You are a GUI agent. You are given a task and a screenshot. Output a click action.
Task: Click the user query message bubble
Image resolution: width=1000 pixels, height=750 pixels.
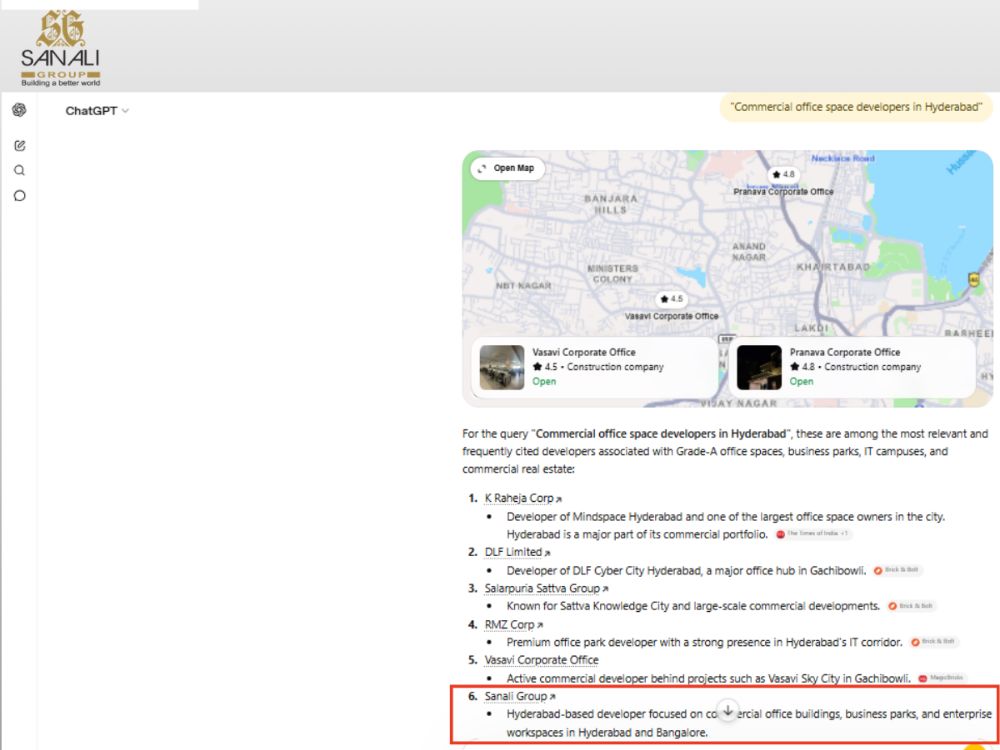pos(856,107)
